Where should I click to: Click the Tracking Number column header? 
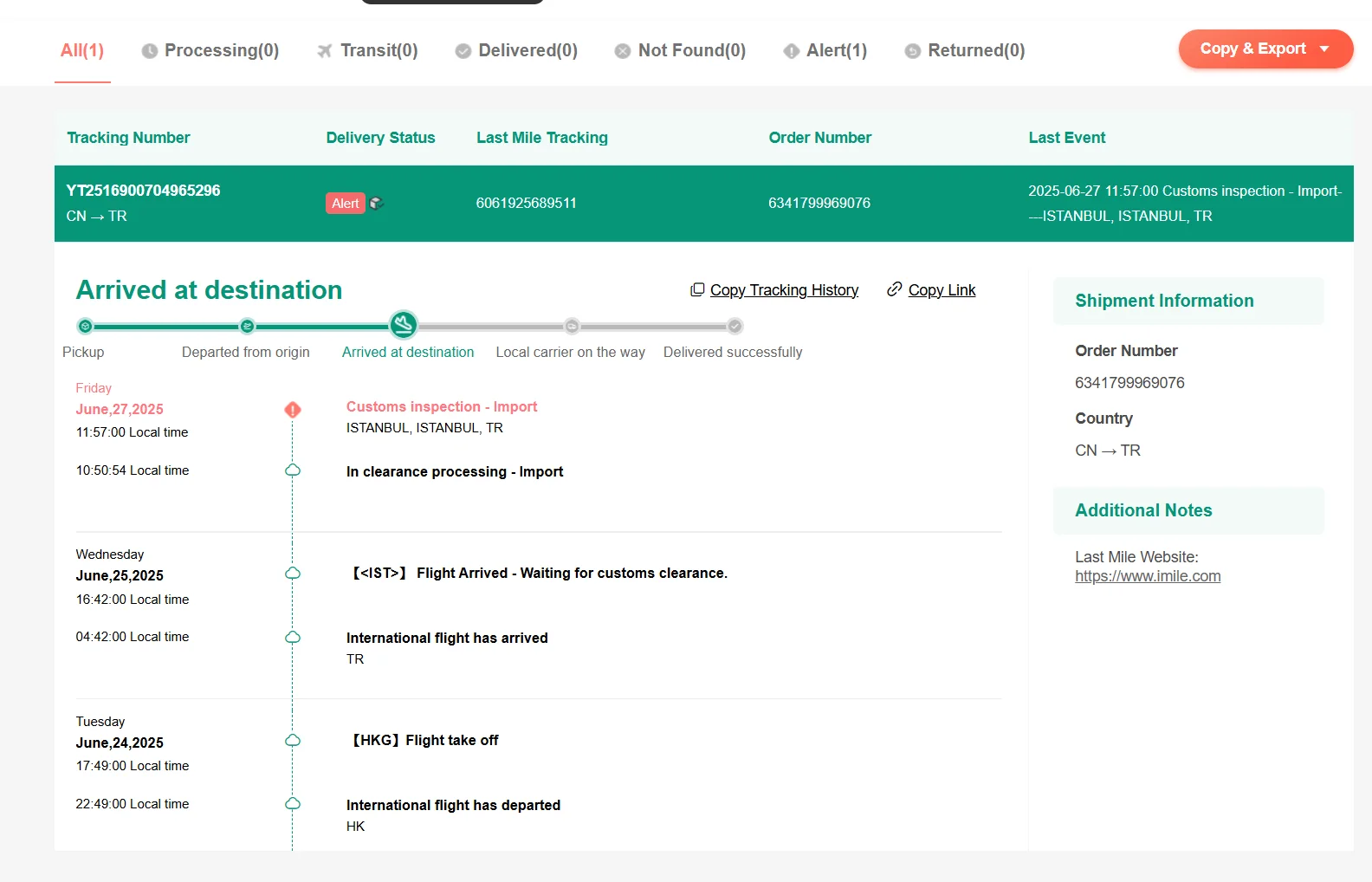(128, 138)
